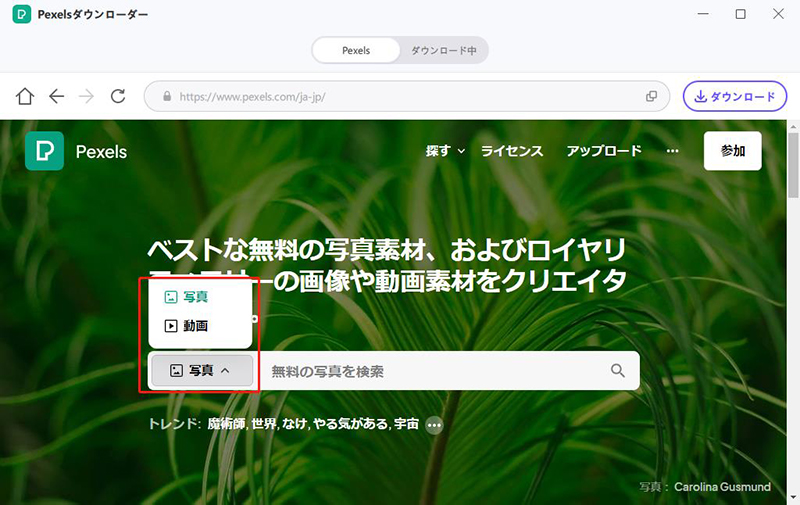Screen dimensions: 800x505
Task: Click the 参加 button
Action: [733, 151]
